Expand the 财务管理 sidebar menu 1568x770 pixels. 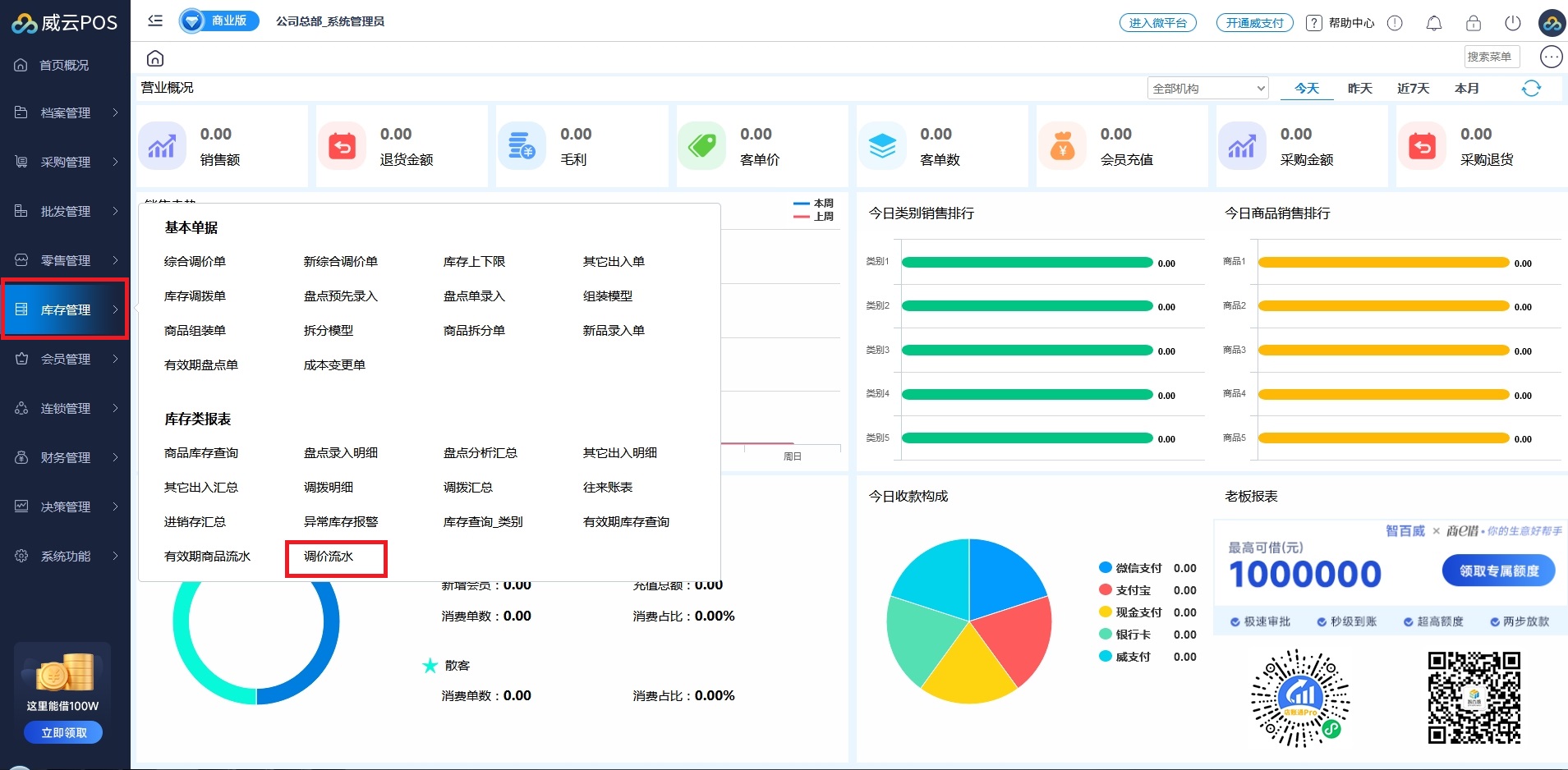pos(66,457)
